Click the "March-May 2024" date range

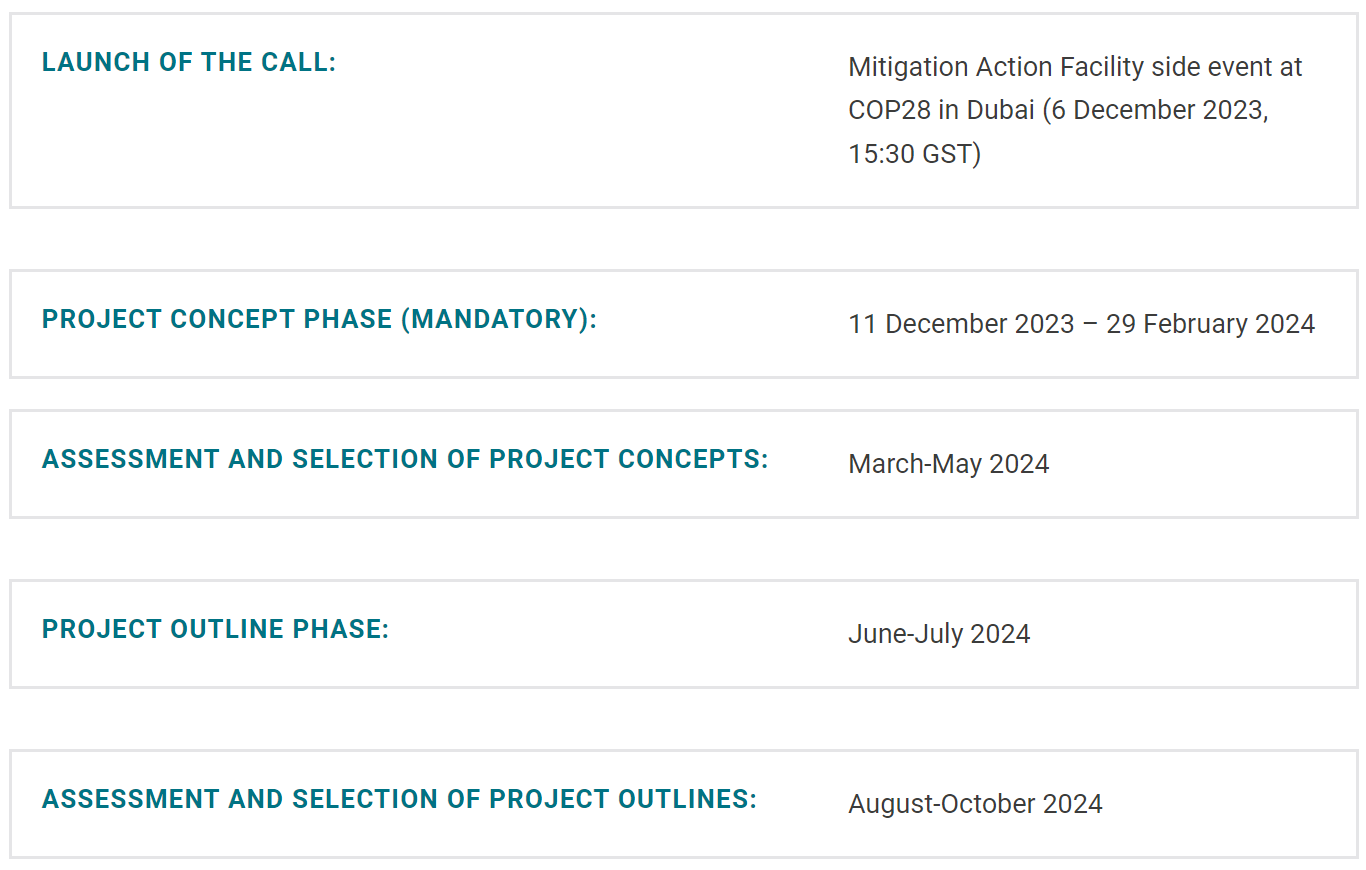(x=948, y=464)
